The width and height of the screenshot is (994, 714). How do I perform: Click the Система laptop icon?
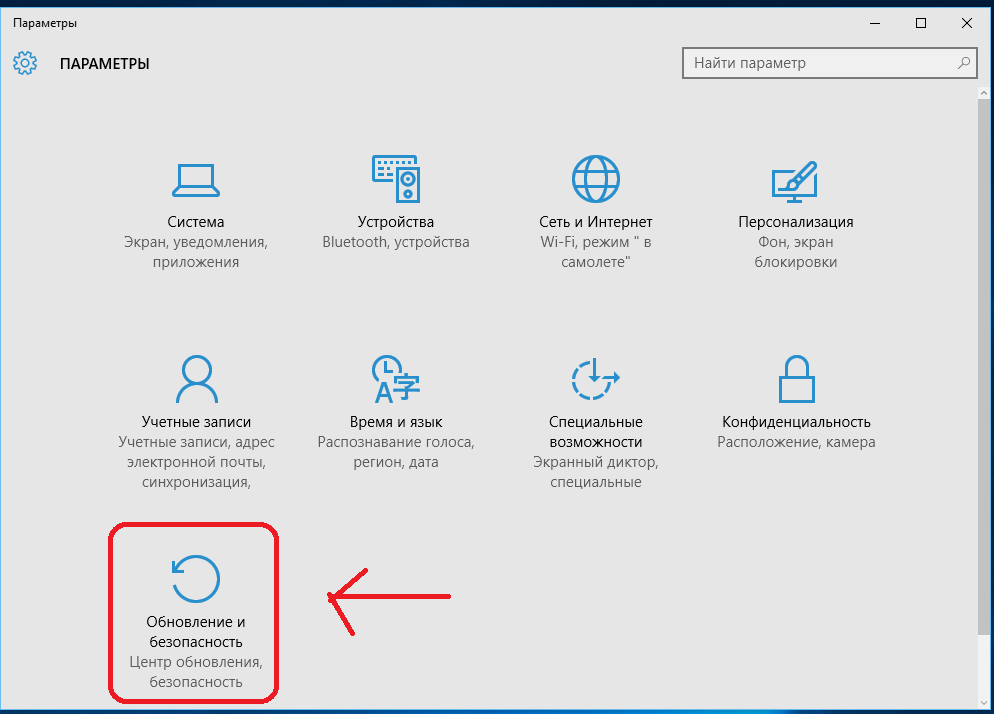(196, 180)
